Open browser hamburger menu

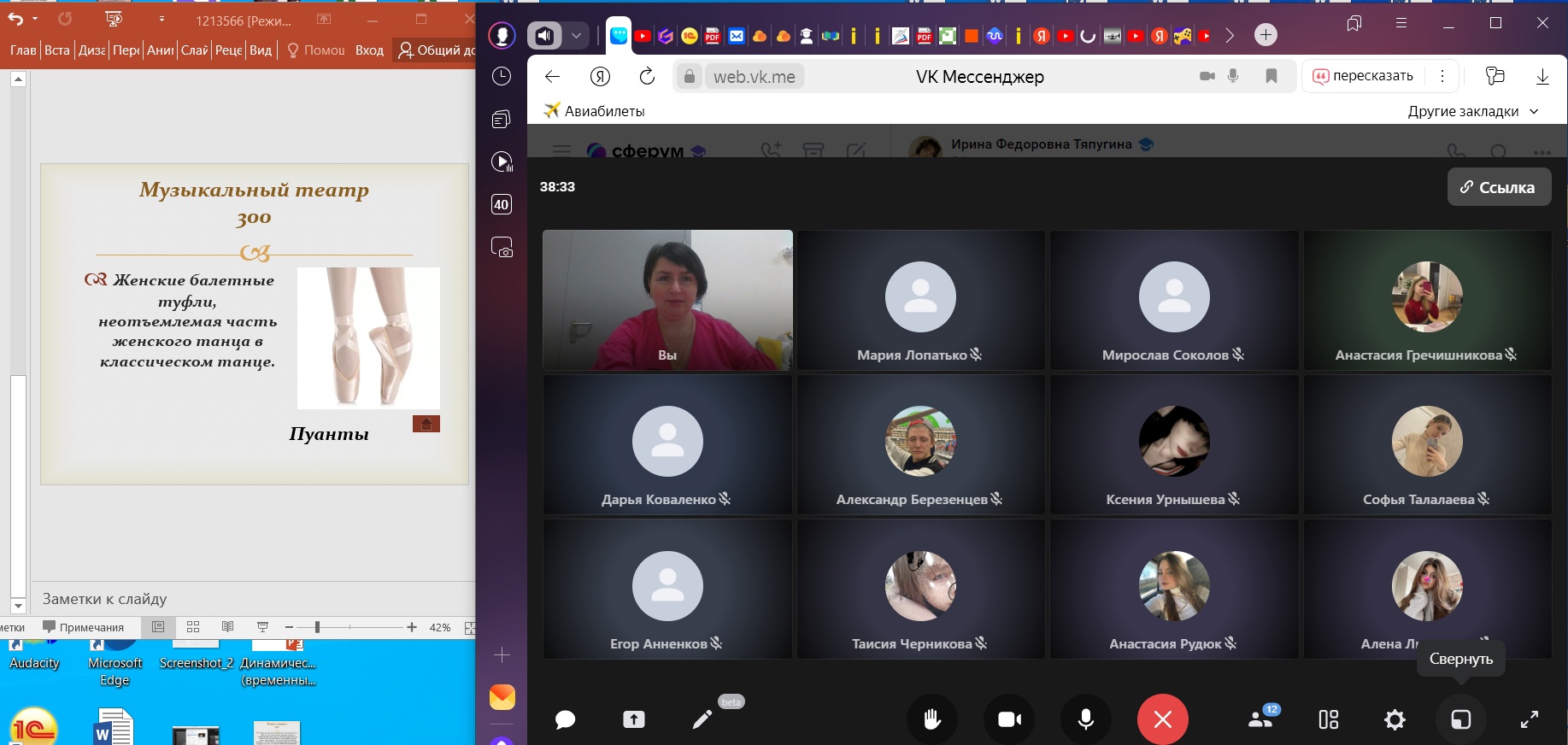click(1401, 23)
